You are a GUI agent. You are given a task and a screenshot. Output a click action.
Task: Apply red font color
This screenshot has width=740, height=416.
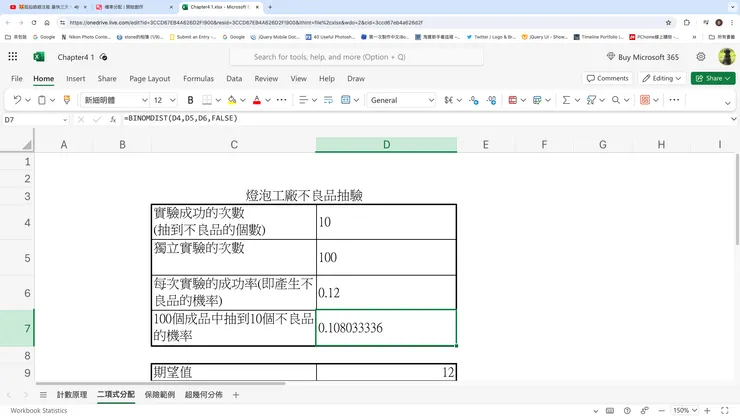point(257,100)
